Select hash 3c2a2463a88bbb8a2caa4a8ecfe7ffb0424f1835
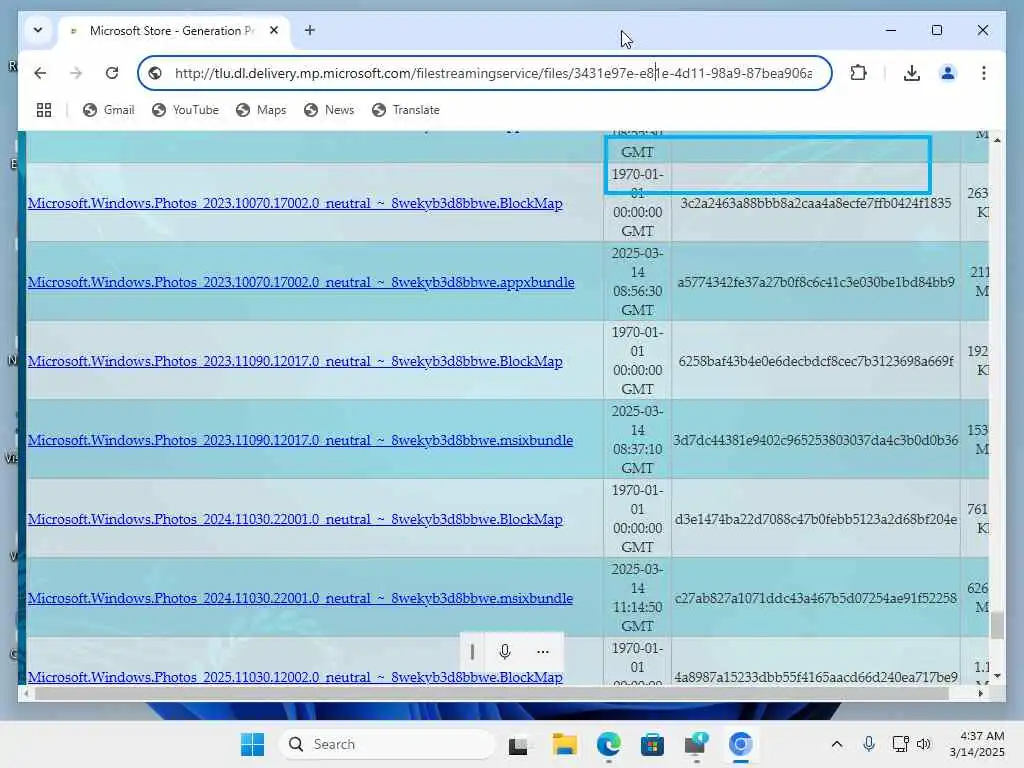Image resolution: width=1024 pixels, height=768 pixels. pos(816,203)
